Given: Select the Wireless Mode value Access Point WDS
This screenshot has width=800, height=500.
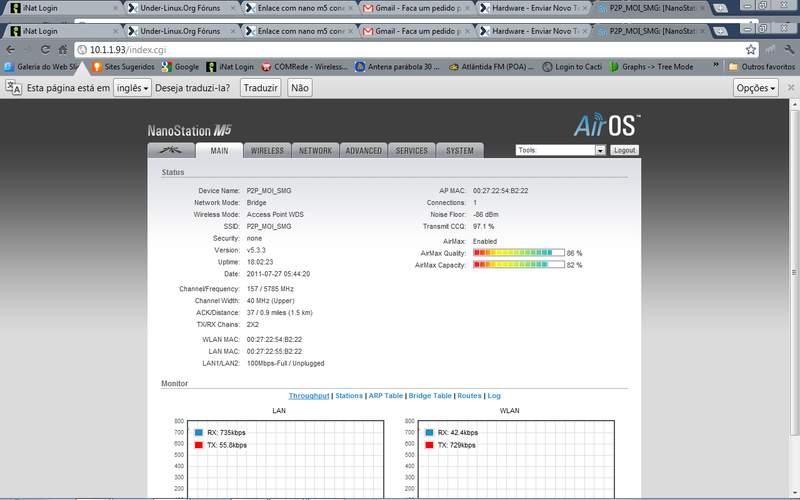Looking at the screenshot, I should click(x=275, y=215).
